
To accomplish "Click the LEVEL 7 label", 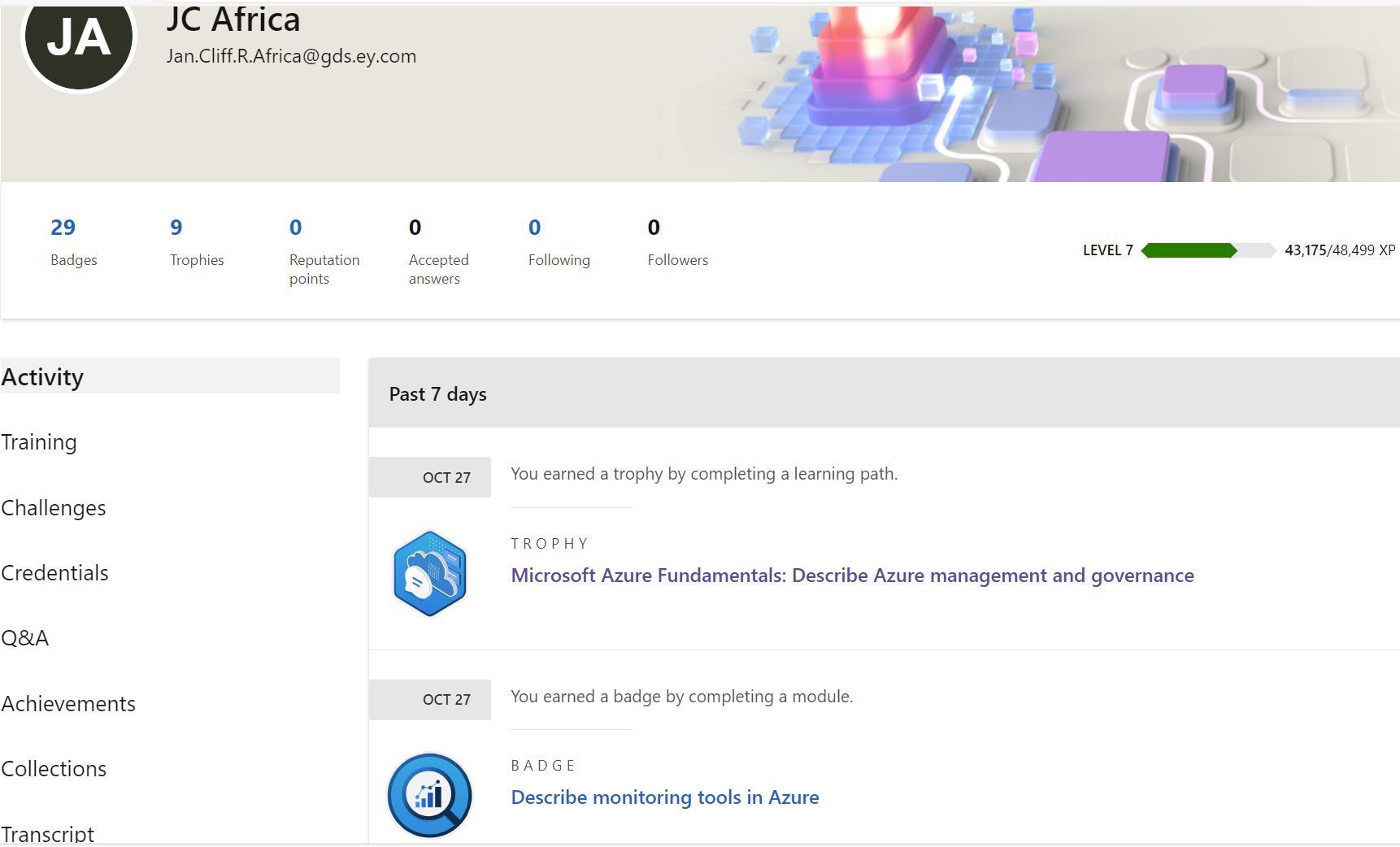I will point(1108,250).
